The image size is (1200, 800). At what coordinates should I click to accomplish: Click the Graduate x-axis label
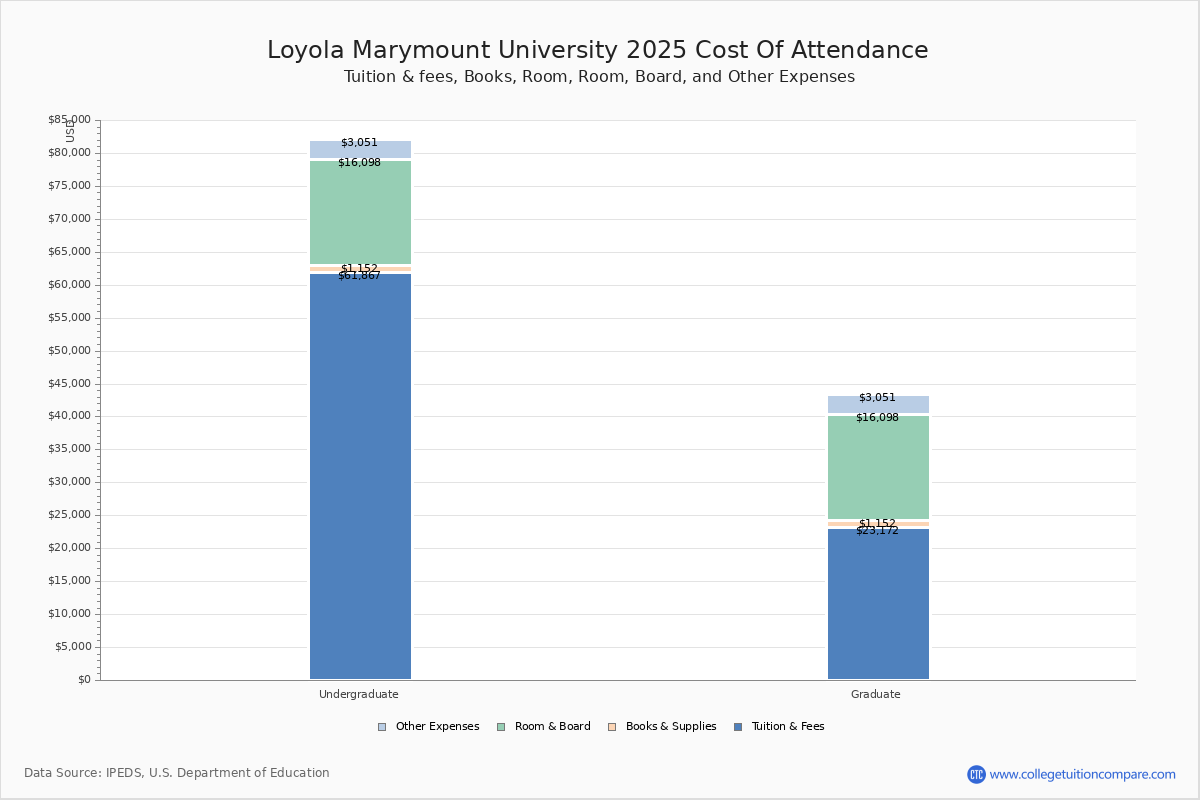[876, 694]
